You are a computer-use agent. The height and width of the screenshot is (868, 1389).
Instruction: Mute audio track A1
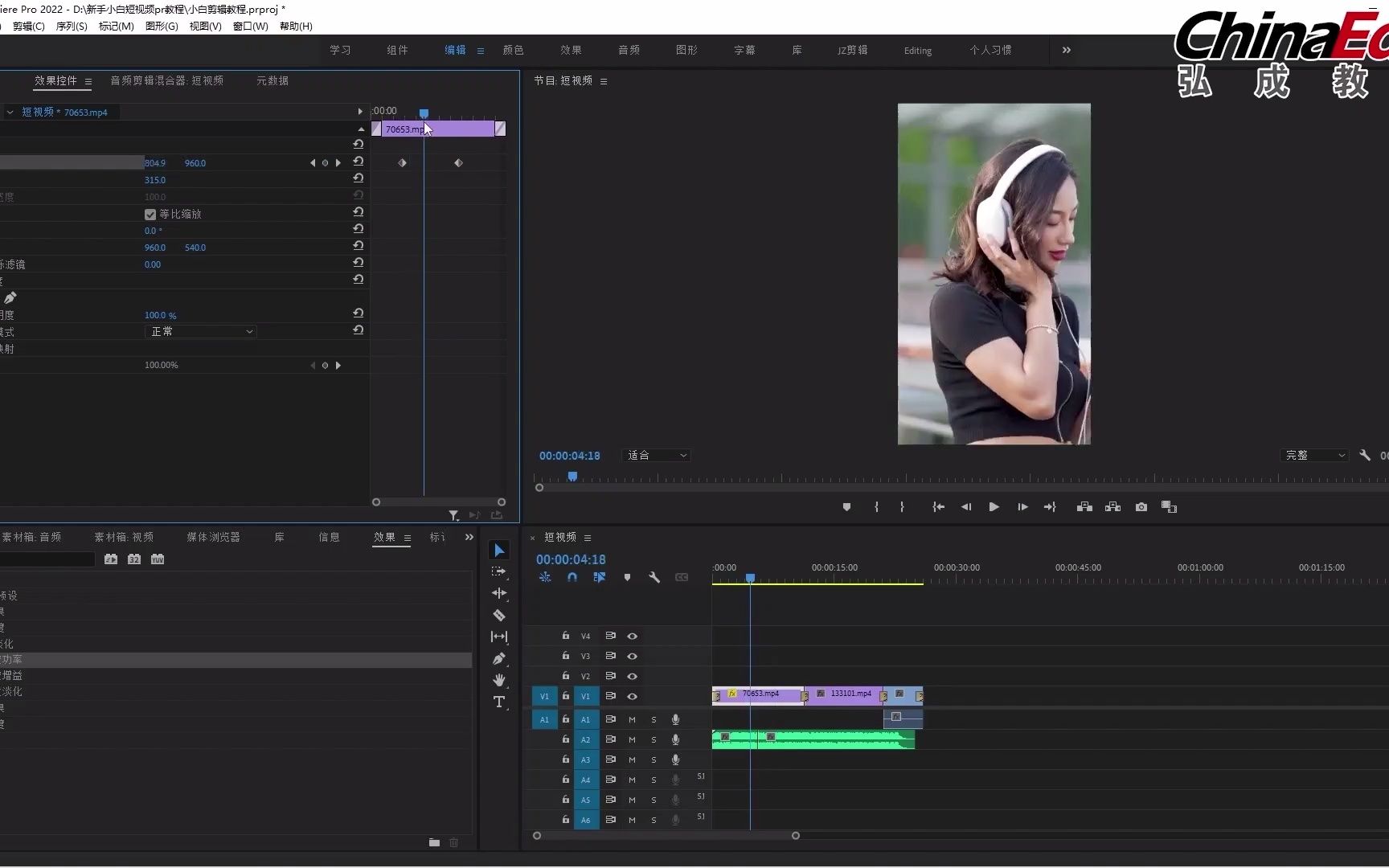pyautogui.click(x=632, y=719)
